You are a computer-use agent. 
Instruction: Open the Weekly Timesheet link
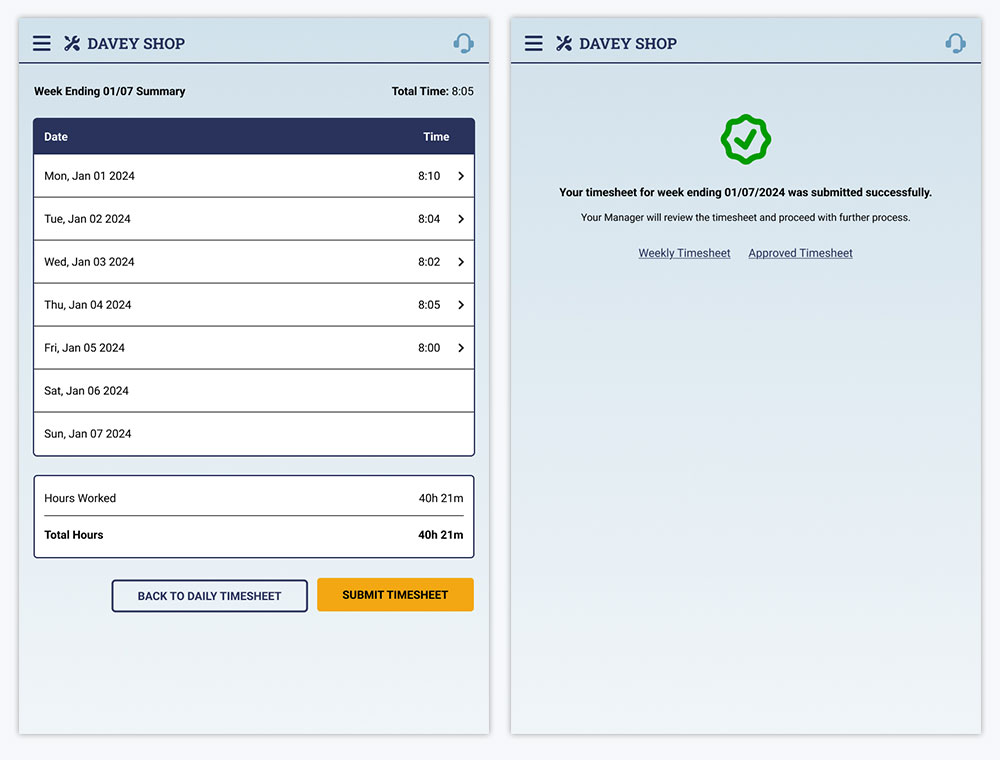[x=684, y=253]
